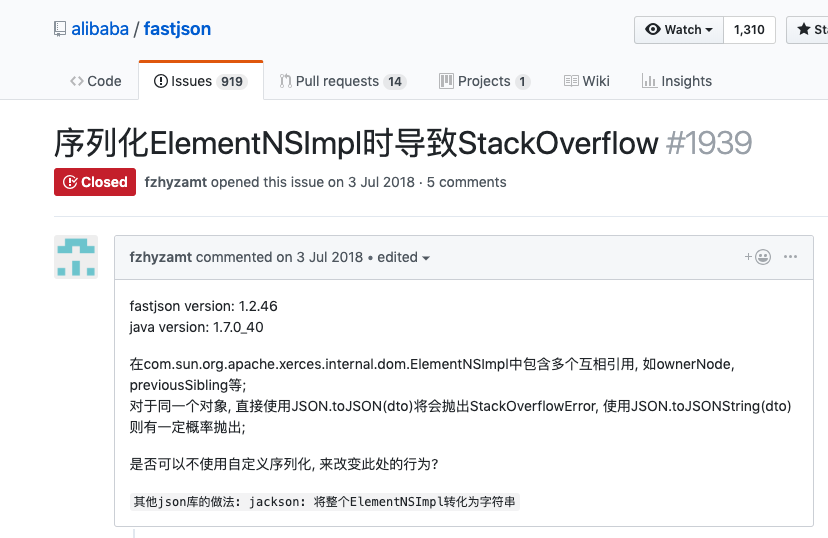This screenshot has height=538, width=828.
Task: Click the red Closed status badge
Action: (95, 182)
